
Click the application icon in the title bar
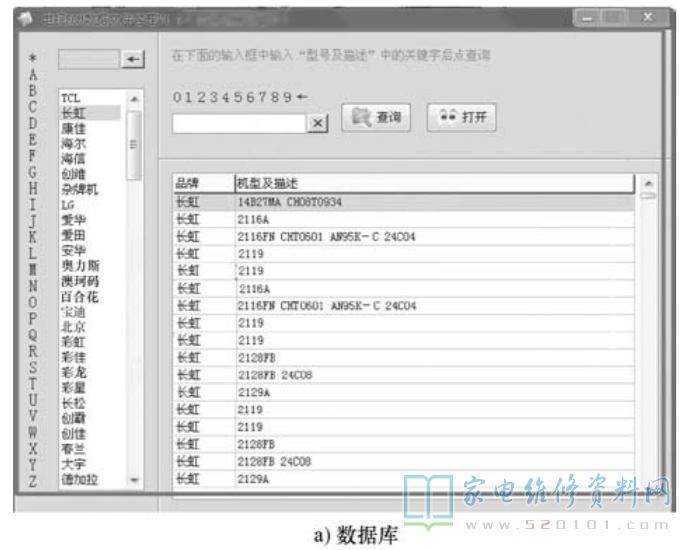click(x=25, y=19)
